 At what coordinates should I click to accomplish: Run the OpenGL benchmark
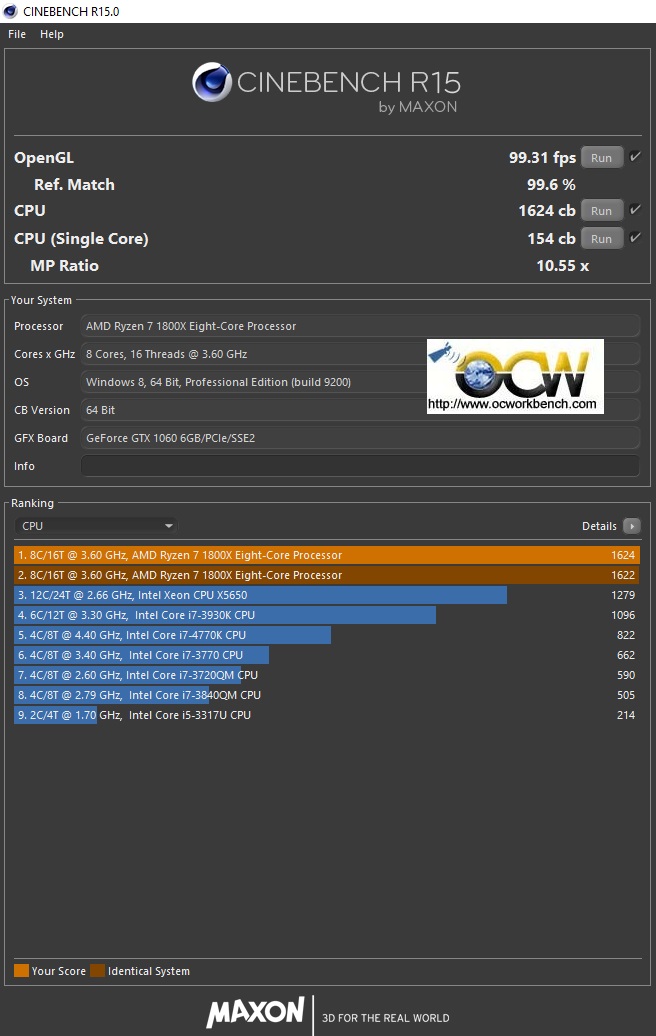[601, 158]
